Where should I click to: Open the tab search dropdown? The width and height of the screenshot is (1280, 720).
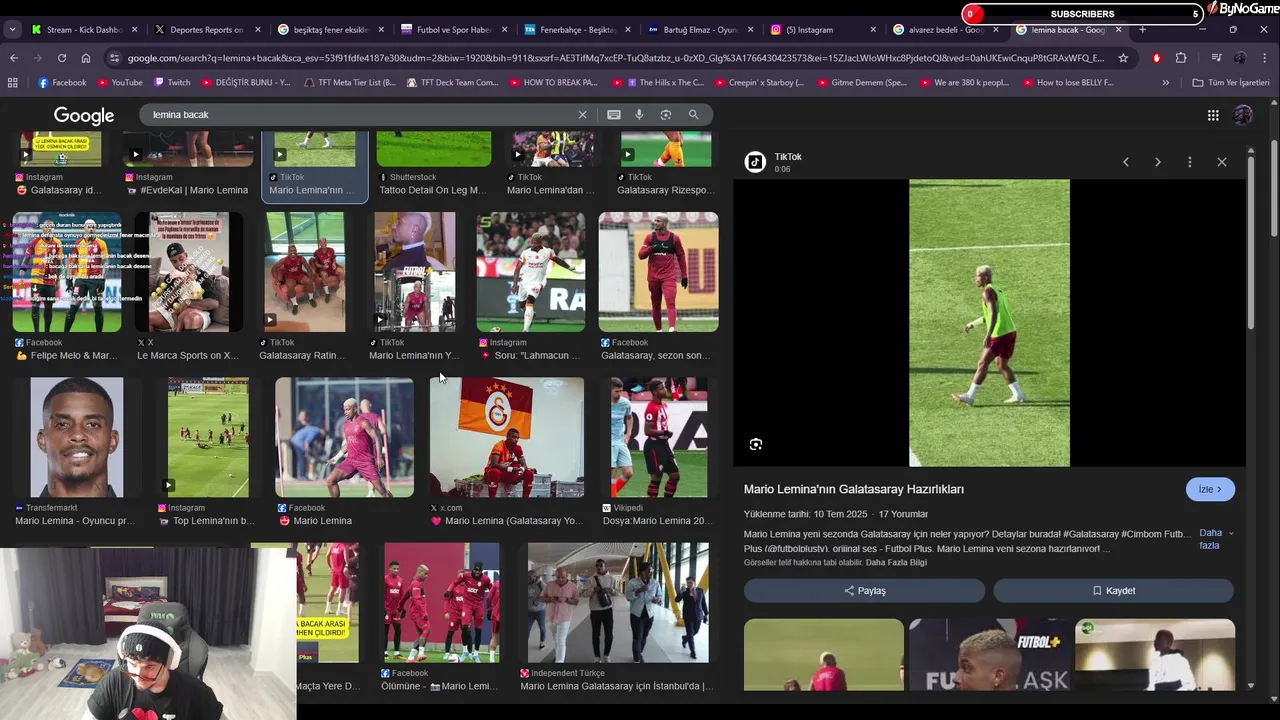12,30
